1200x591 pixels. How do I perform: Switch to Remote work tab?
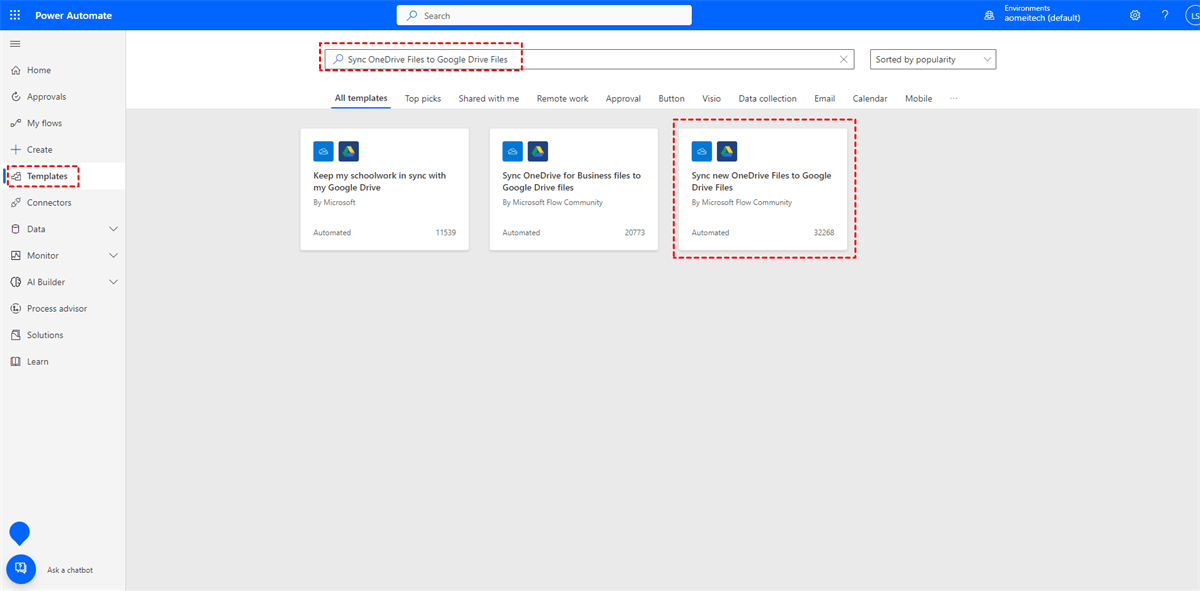click(562, 98)
